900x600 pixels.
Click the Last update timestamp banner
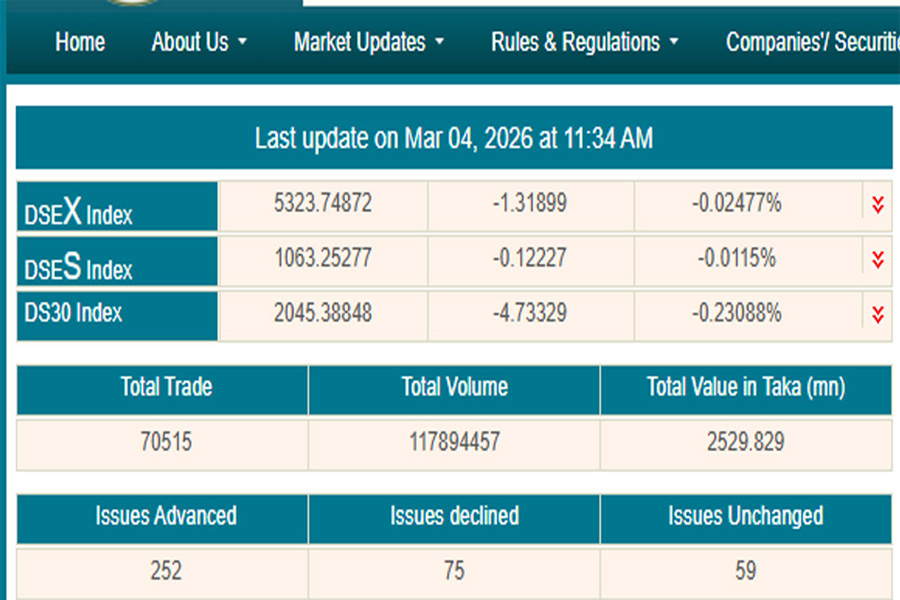pos(453,138)
